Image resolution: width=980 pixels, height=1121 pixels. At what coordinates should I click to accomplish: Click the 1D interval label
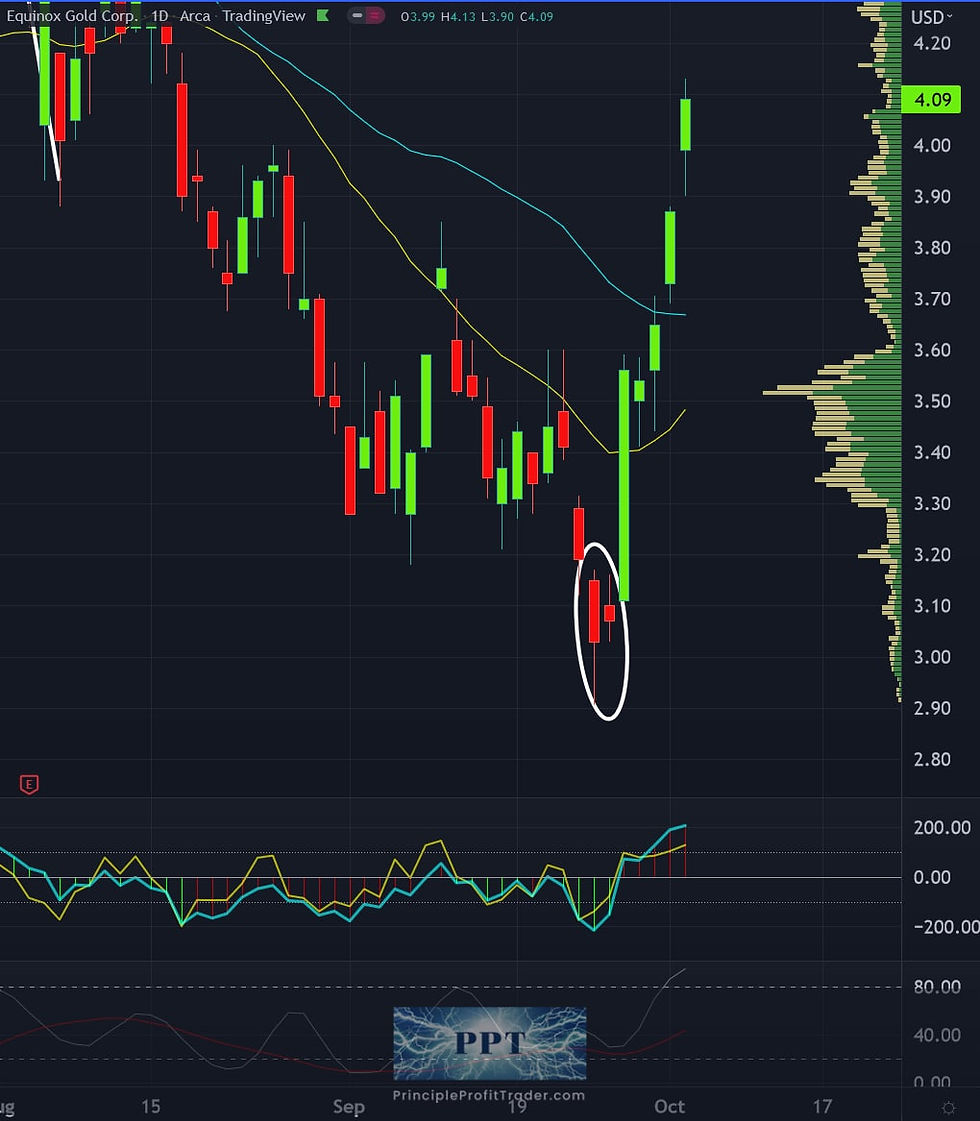tap(159, 15)
